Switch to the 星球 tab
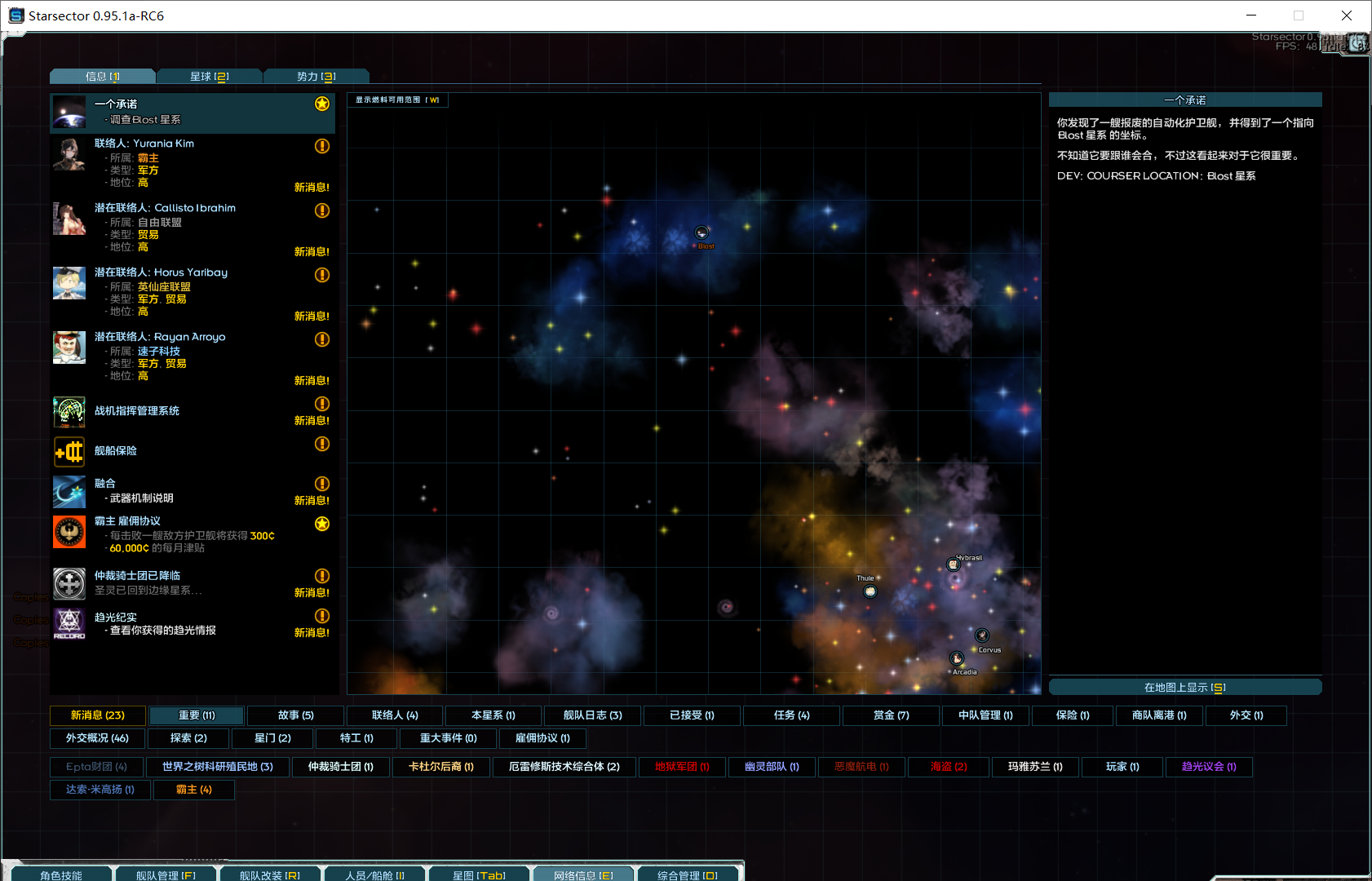Image resolution: width=1372 pixels, height=881 pixels. 209,77
